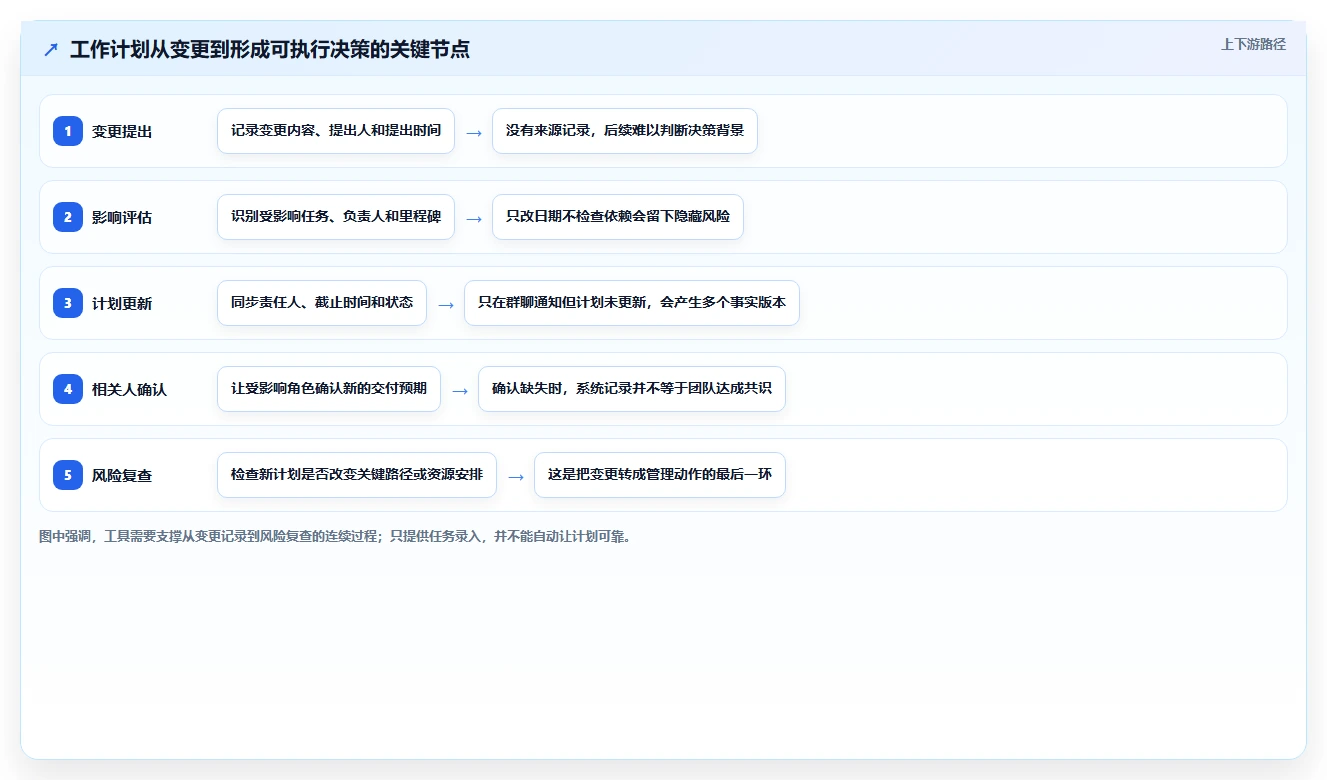
Task: Click the 检查新计划是否改变关键路径或资源安排 box
Action: point(357,475)
